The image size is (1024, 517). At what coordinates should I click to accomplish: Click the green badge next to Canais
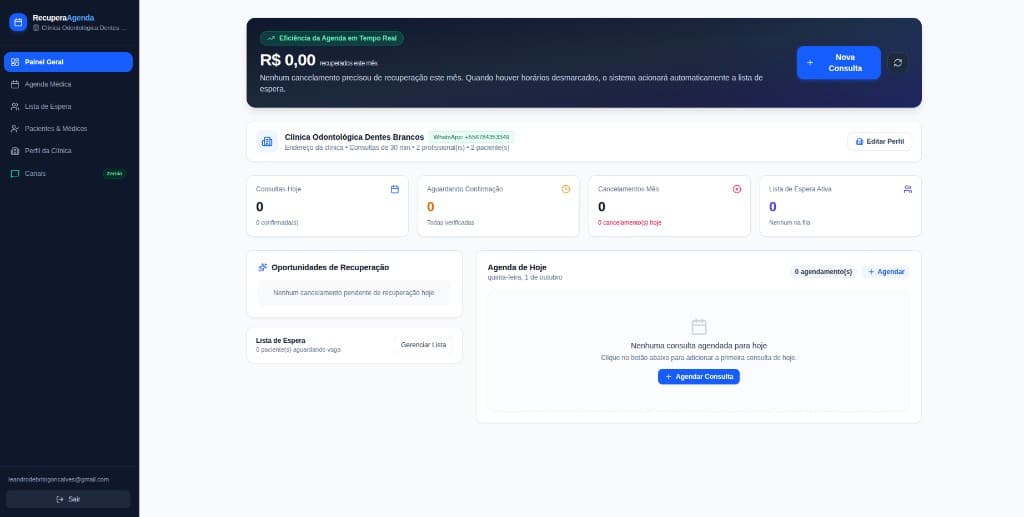(114, 174)
